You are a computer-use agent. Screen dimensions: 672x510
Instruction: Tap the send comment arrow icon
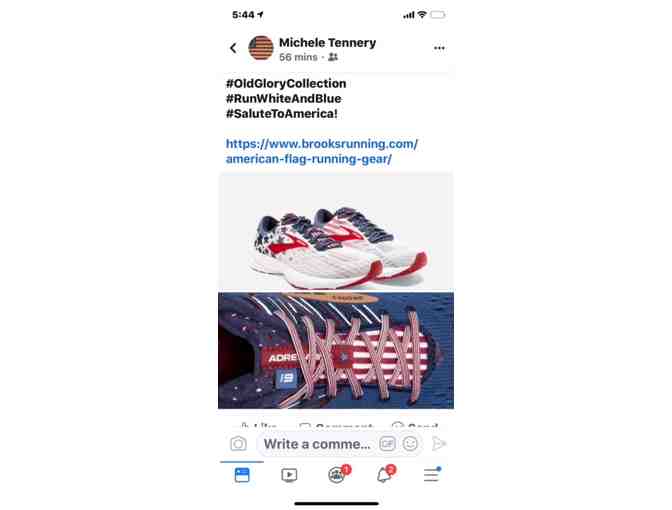[438, 444]
